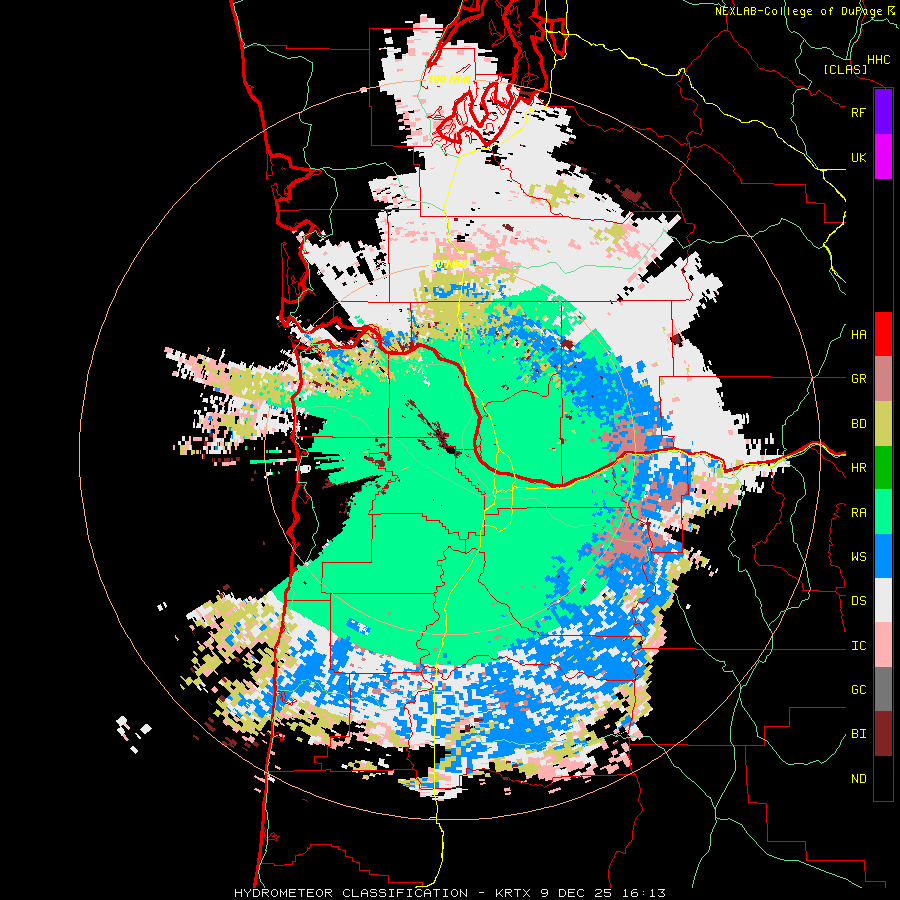
Task: Click the 50 NMI range ring label
Action: point(449,265)
